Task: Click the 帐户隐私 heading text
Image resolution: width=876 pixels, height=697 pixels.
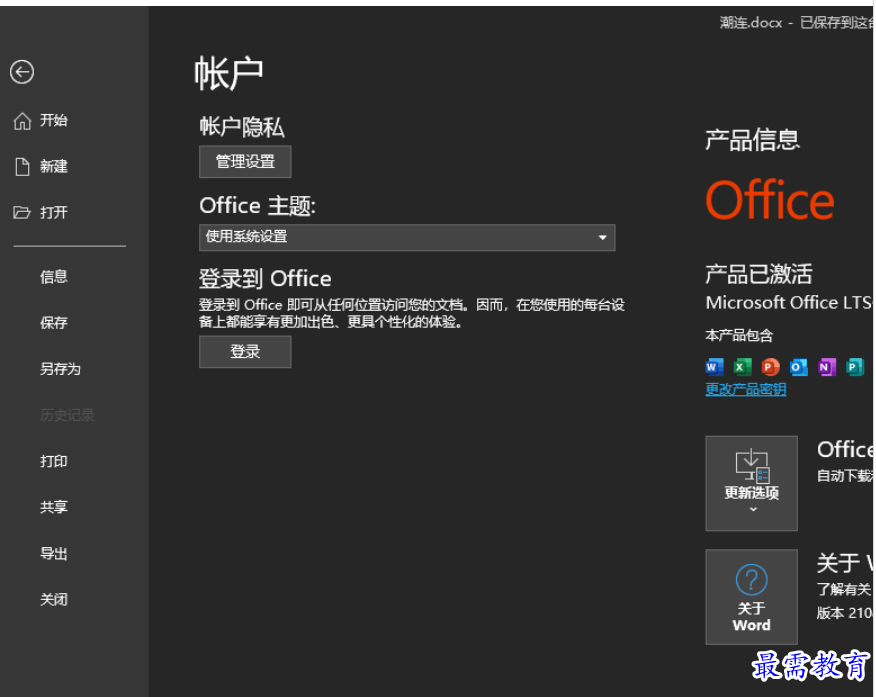Action: [x=242, y=127]
